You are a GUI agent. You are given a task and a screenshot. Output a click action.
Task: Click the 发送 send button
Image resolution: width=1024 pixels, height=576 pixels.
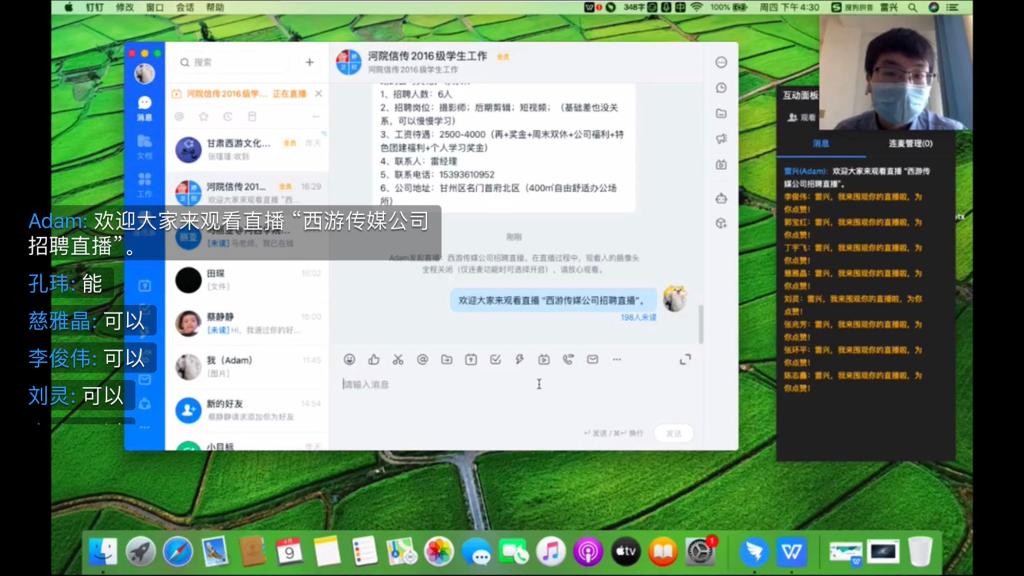[673, 433]
